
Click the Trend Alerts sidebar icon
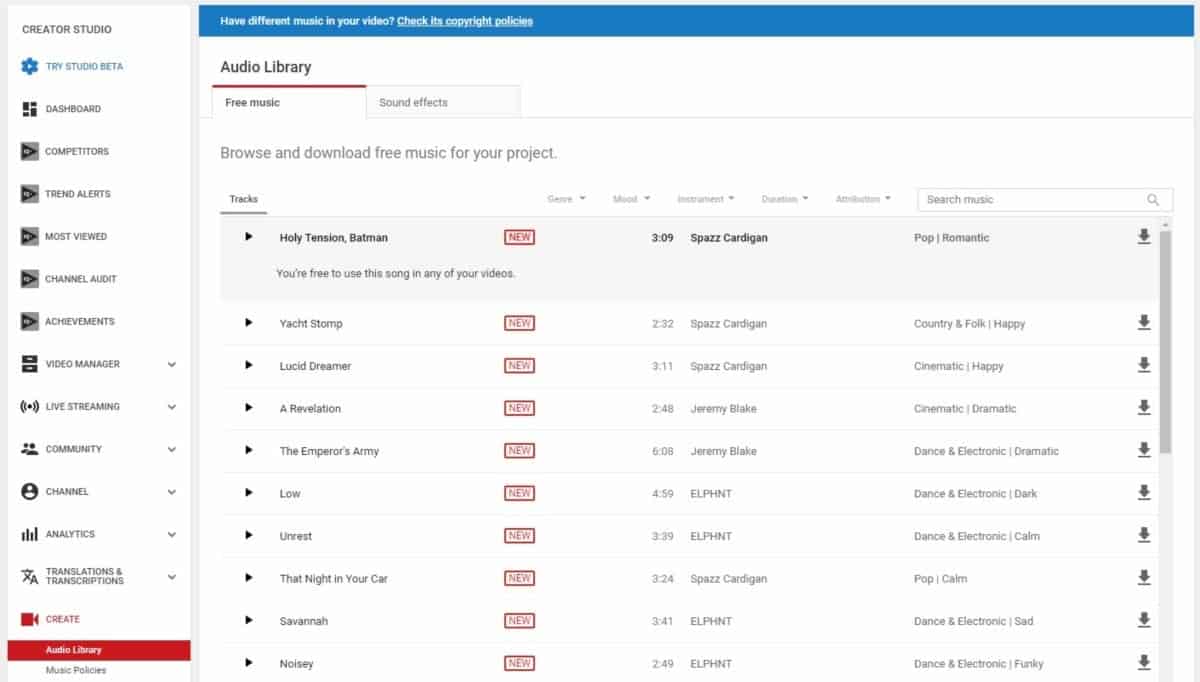(x=30, y=194)
